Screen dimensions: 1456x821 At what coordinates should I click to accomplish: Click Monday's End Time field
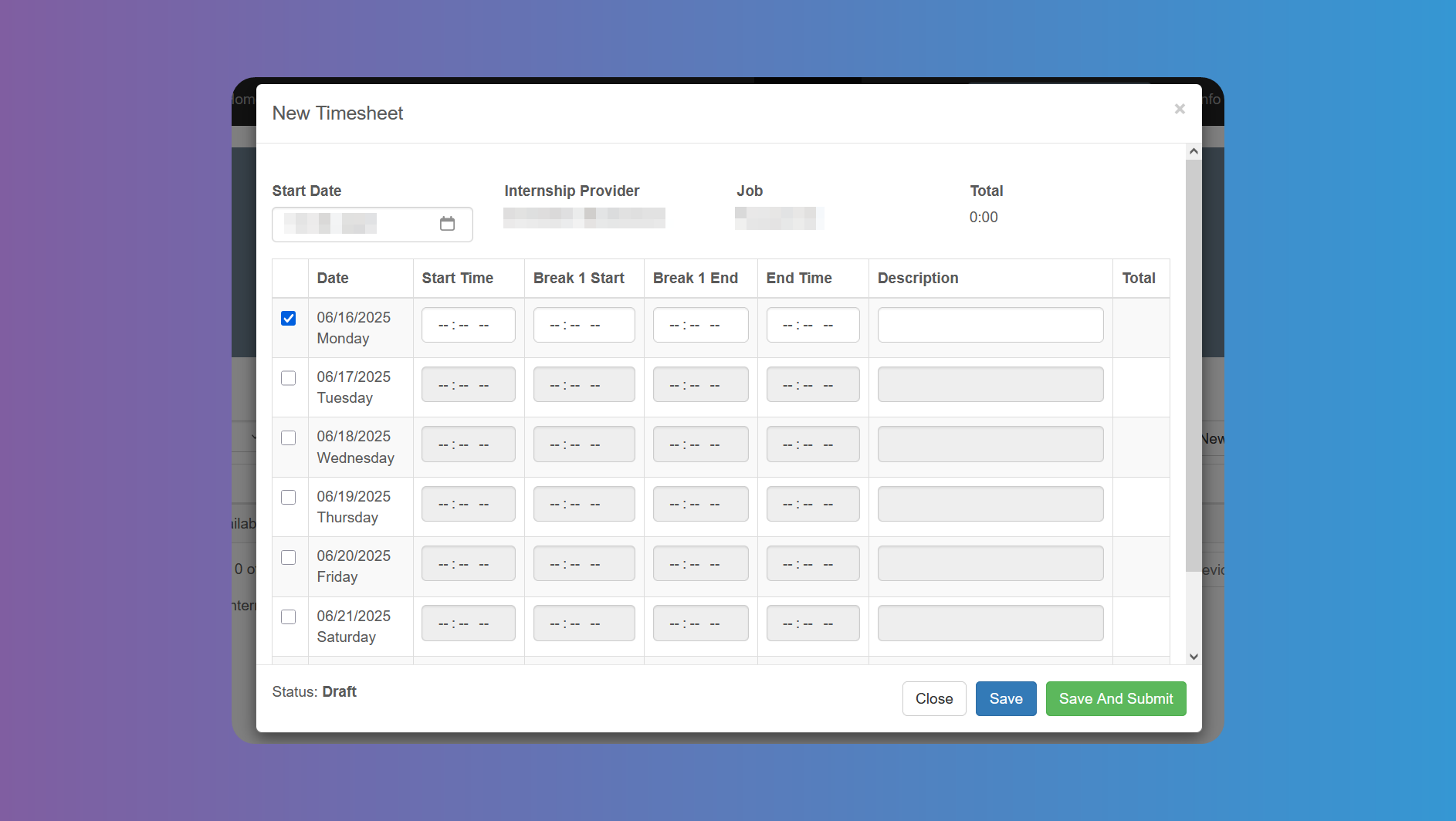(x=812, y=325)
